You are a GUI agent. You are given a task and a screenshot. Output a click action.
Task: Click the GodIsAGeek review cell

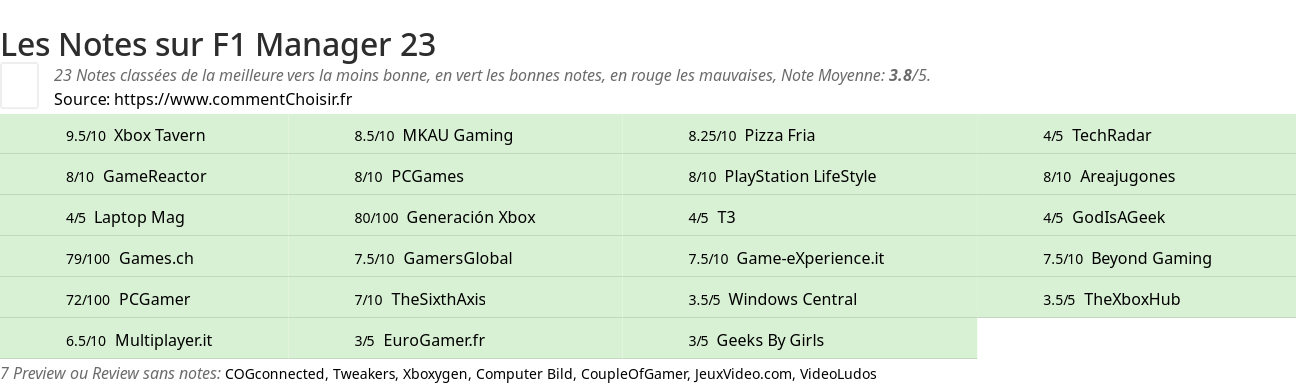click(x=1136, y=217)
